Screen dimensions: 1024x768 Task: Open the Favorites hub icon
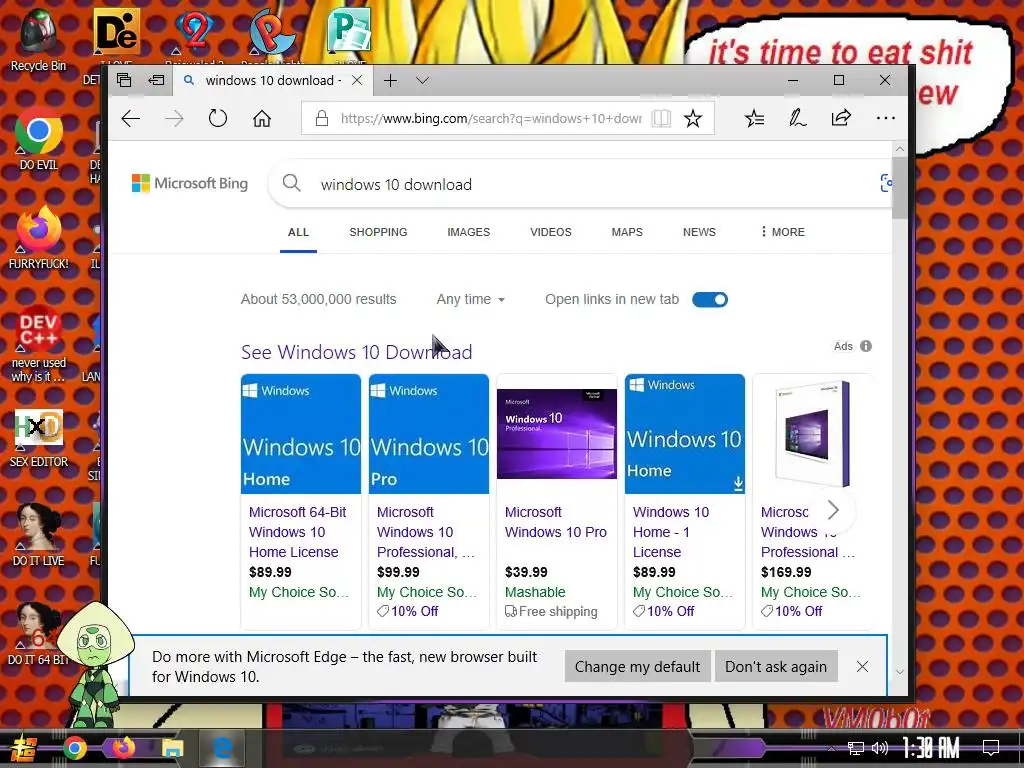click(x=754, y=118)
